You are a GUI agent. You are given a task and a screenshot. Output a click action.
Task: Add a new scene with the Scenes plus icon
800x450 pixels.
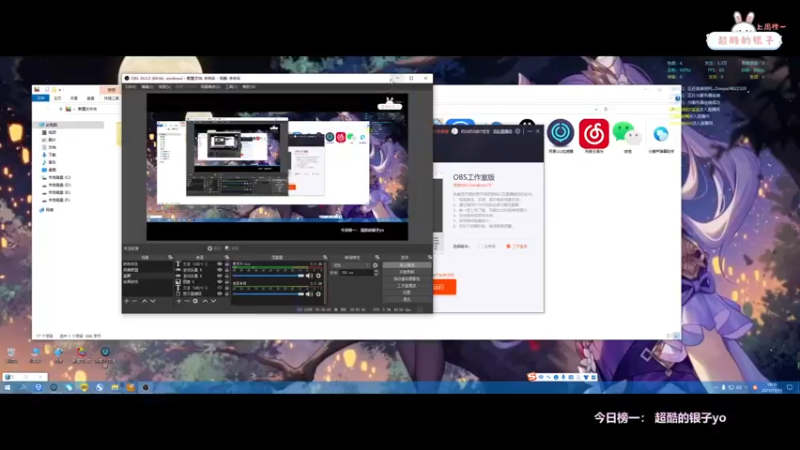click(x=127, y=301)
